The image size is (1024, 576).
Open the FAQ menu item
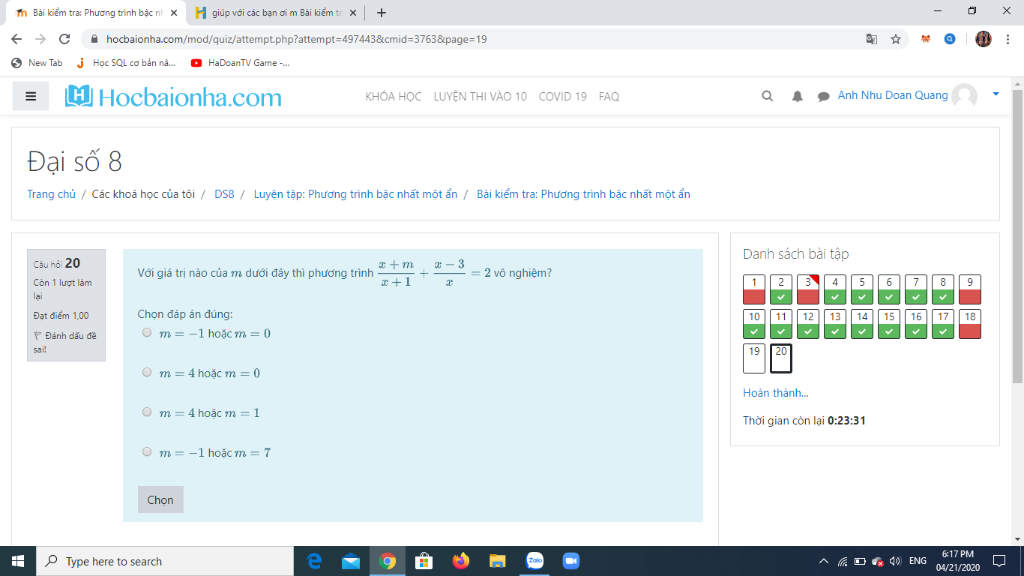(x=609, y=96)
